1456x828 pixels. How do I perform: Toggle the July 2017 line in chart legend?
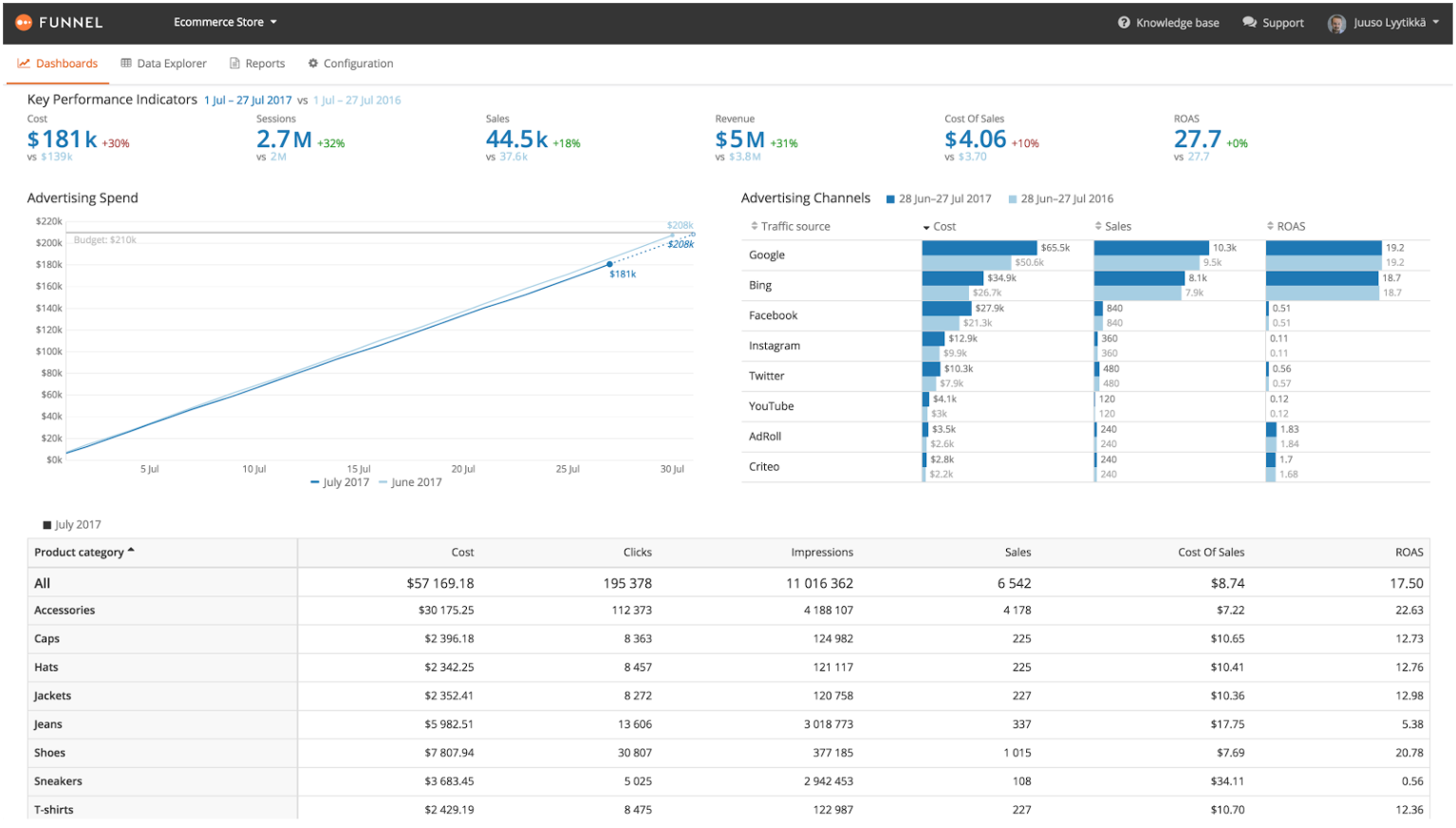coord(340,482)
